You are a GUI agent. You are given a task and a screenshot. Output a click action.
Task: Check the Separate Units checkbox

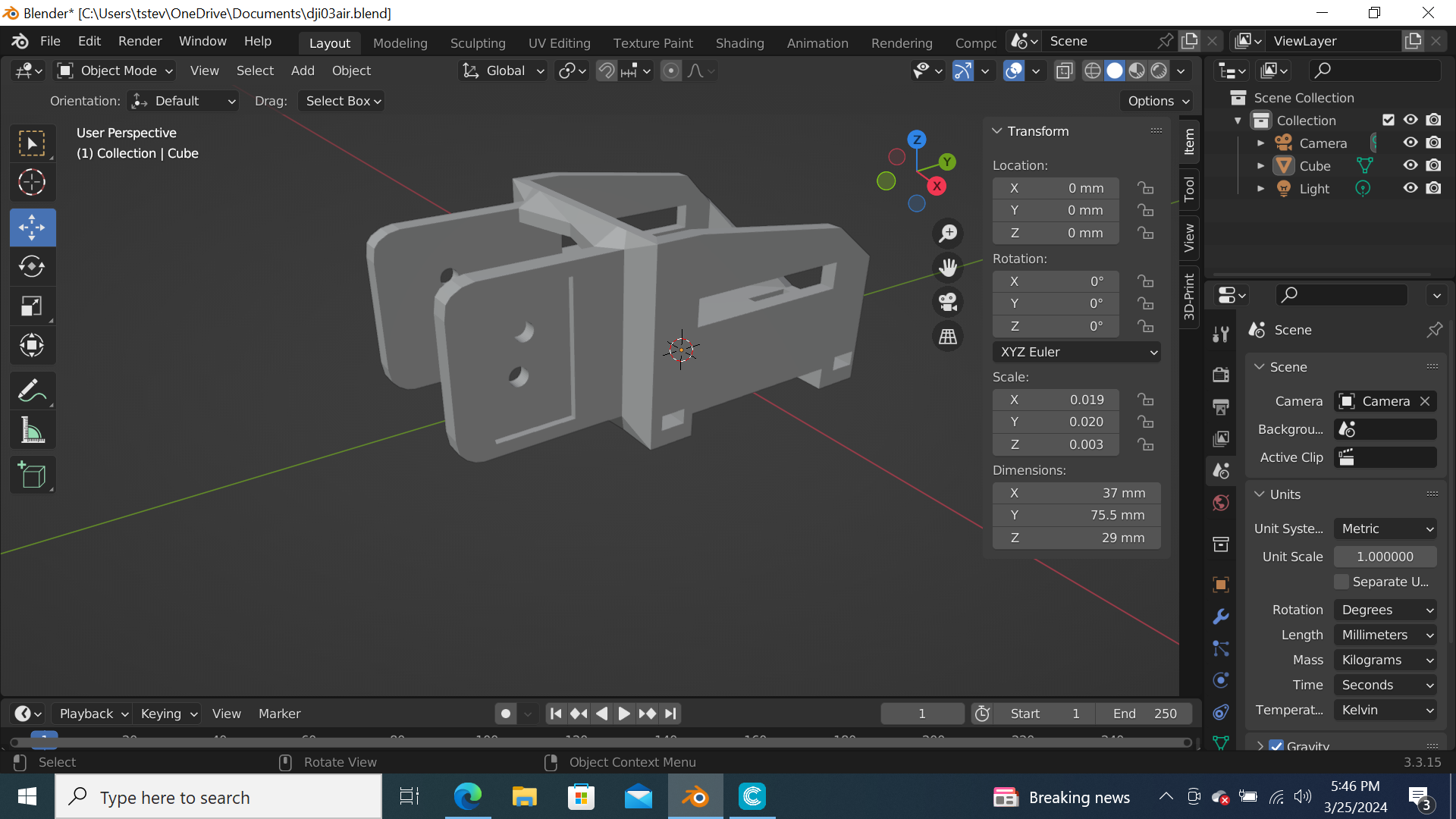tap(1341, 582)
